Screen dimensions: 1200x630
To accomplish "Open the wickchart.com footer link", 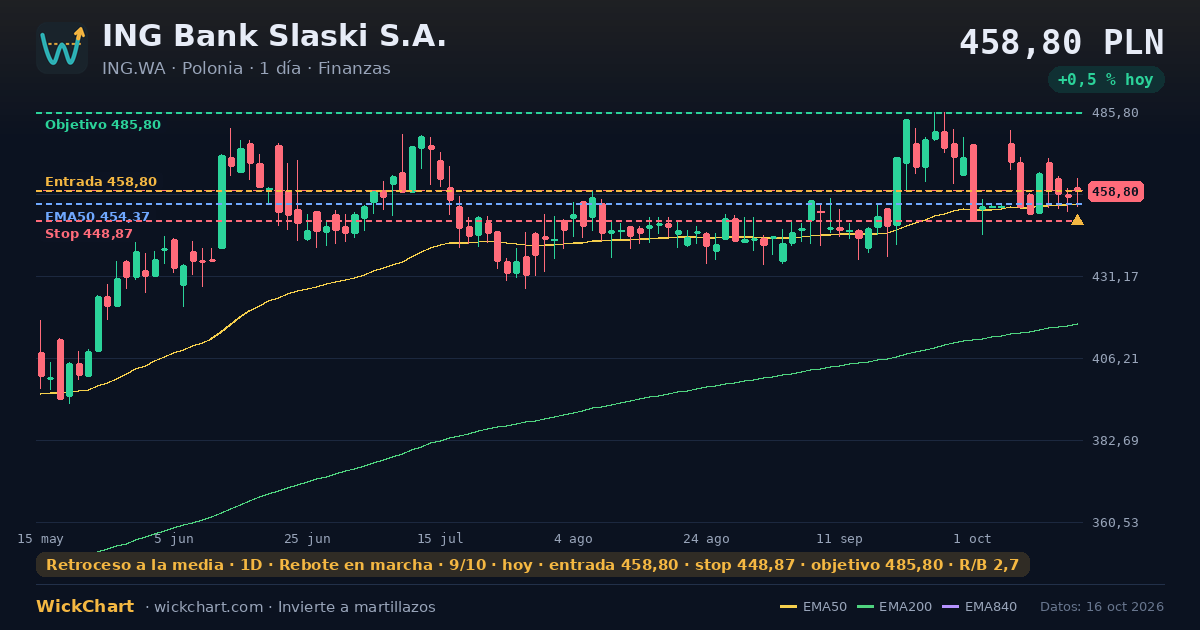I will (x=207, y=607).
